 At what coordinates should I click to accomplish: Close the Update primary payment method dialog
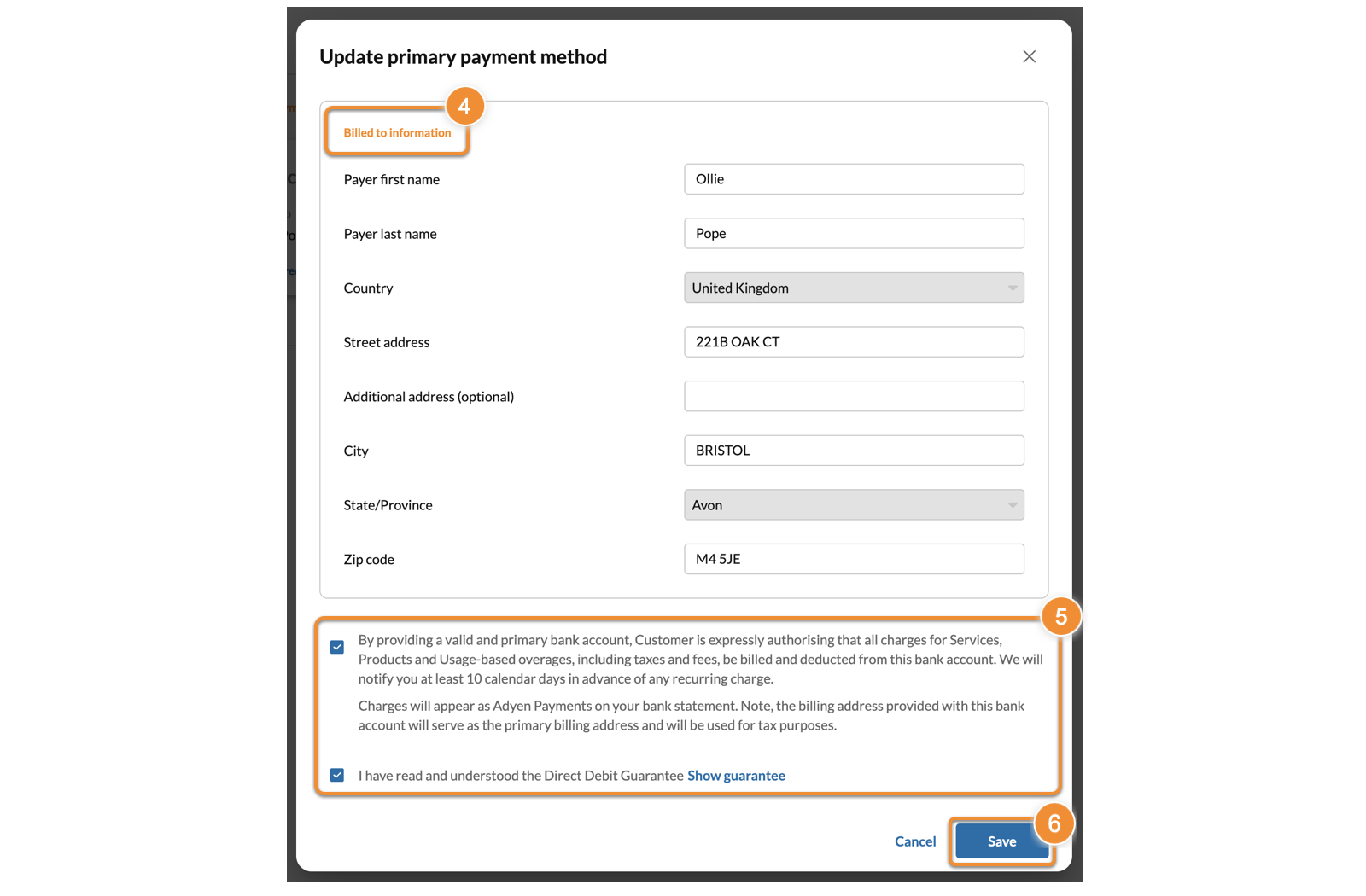[x=1029, y=56]
